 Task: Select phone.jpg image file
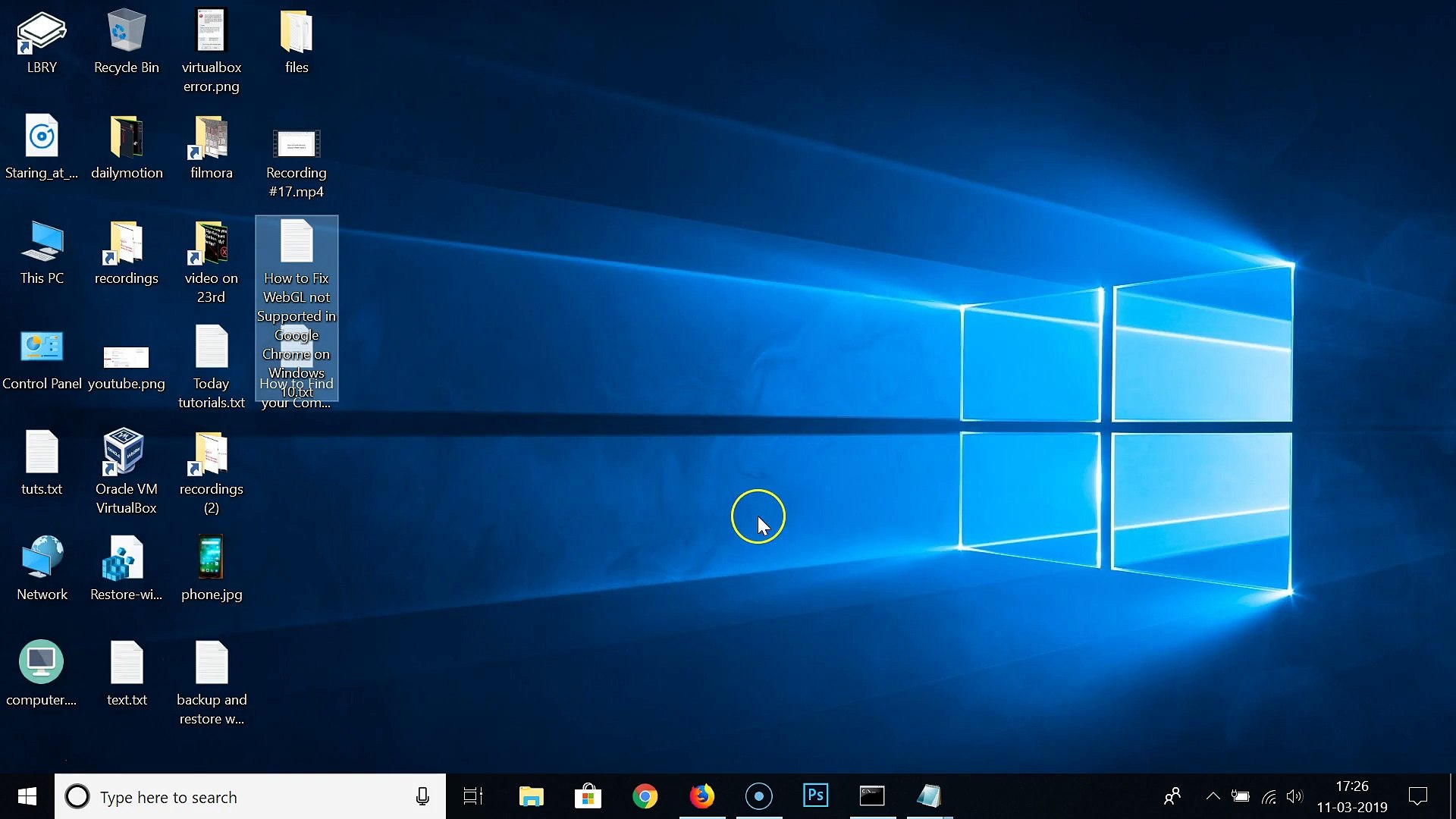pyautogui.click(x=212, y=569)
